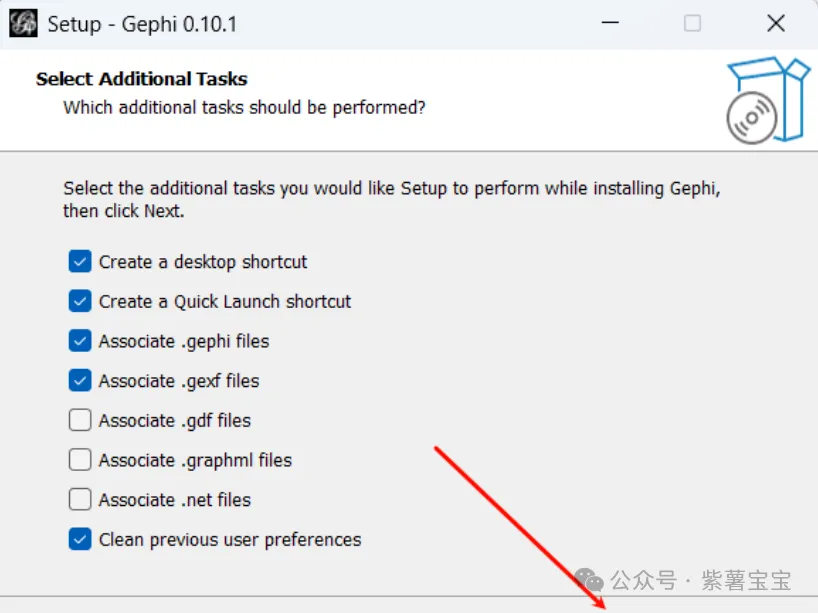Click the Associate .net files label
The width and height of the screenshot is (818, 613).
[175, 500]
